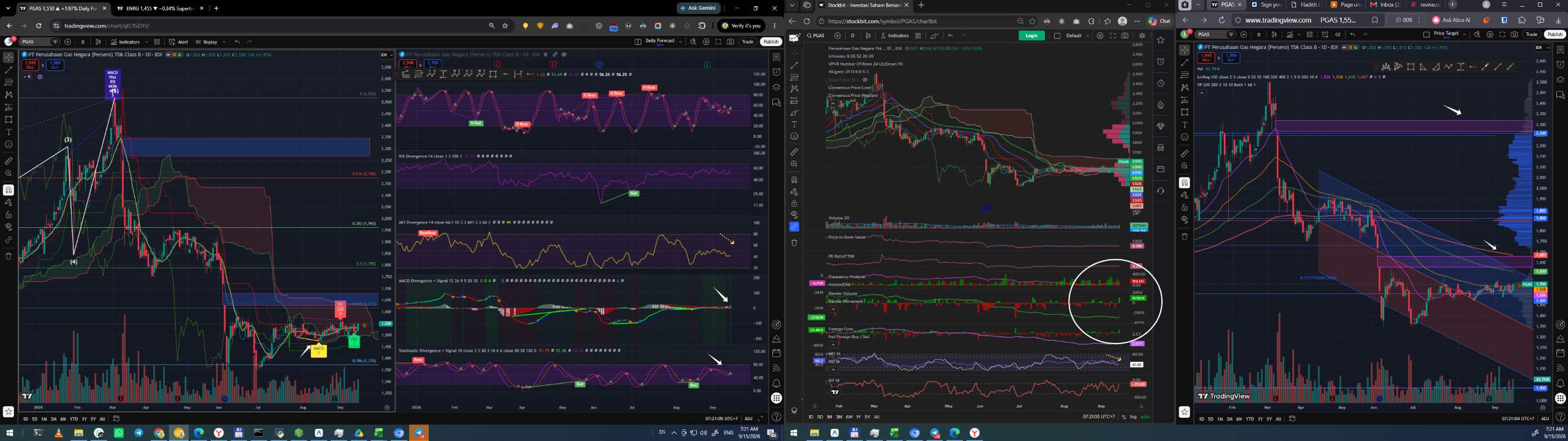Select the crosshair cursor tool in left TradingView window
The image size is (1568, 441).
click(9, 58)
